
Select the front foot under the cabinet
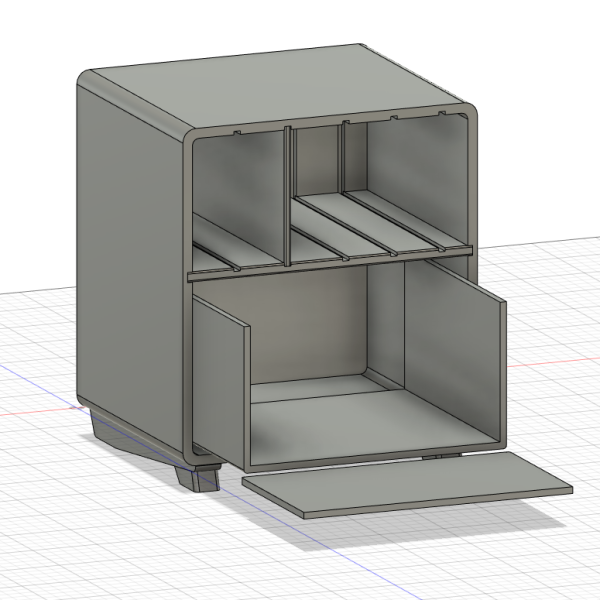pos(198,477)
